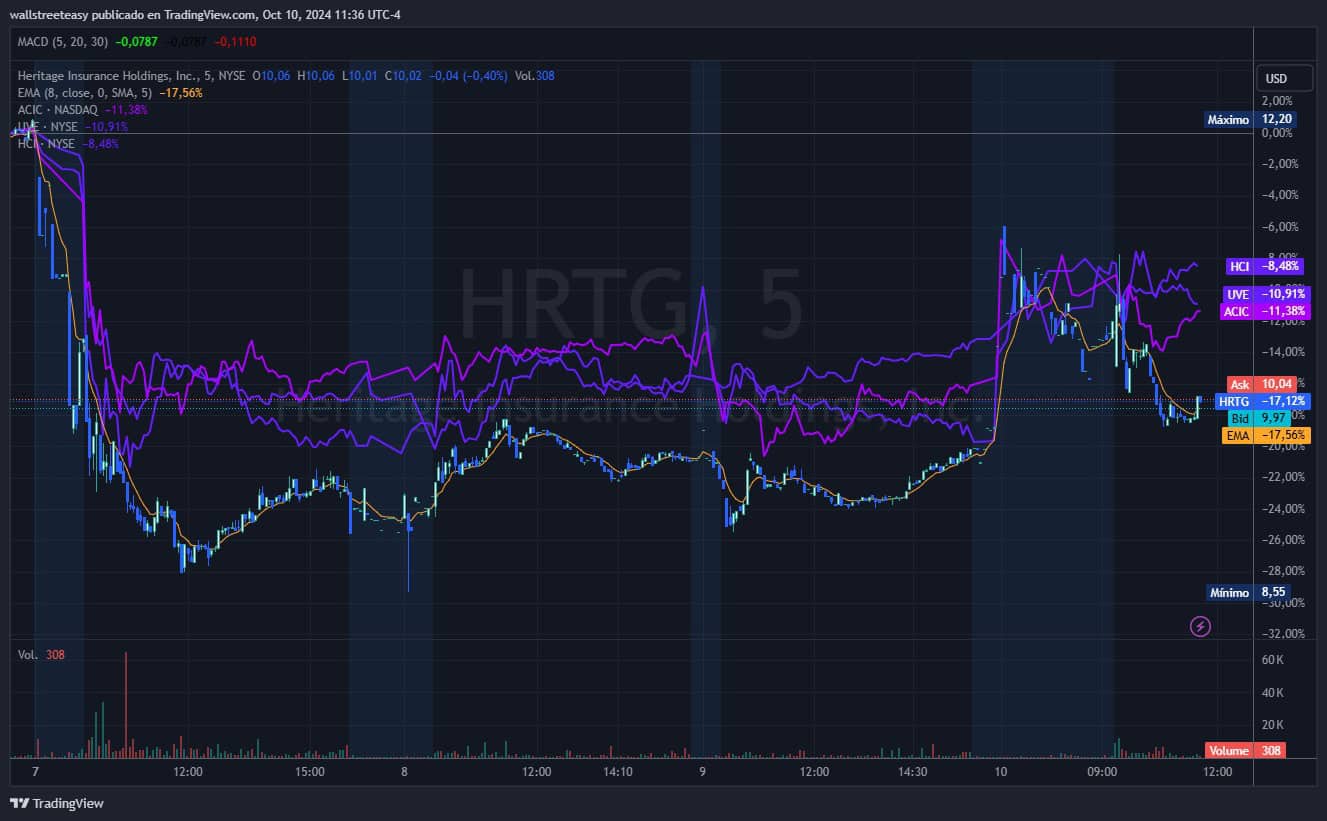Click the orange EMA −17,56% label

(x=1266, y=435)
